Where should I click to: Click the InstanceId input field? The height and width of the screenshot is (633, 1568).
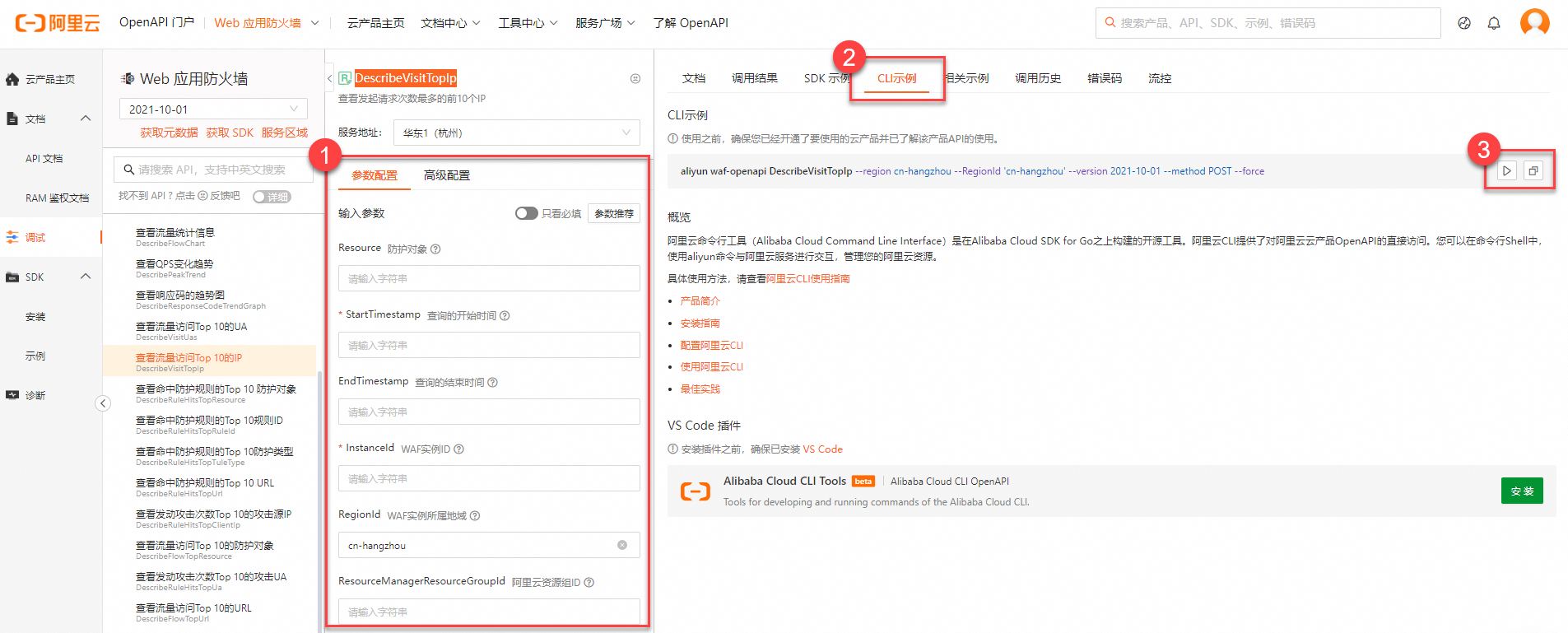click(489, 478)
